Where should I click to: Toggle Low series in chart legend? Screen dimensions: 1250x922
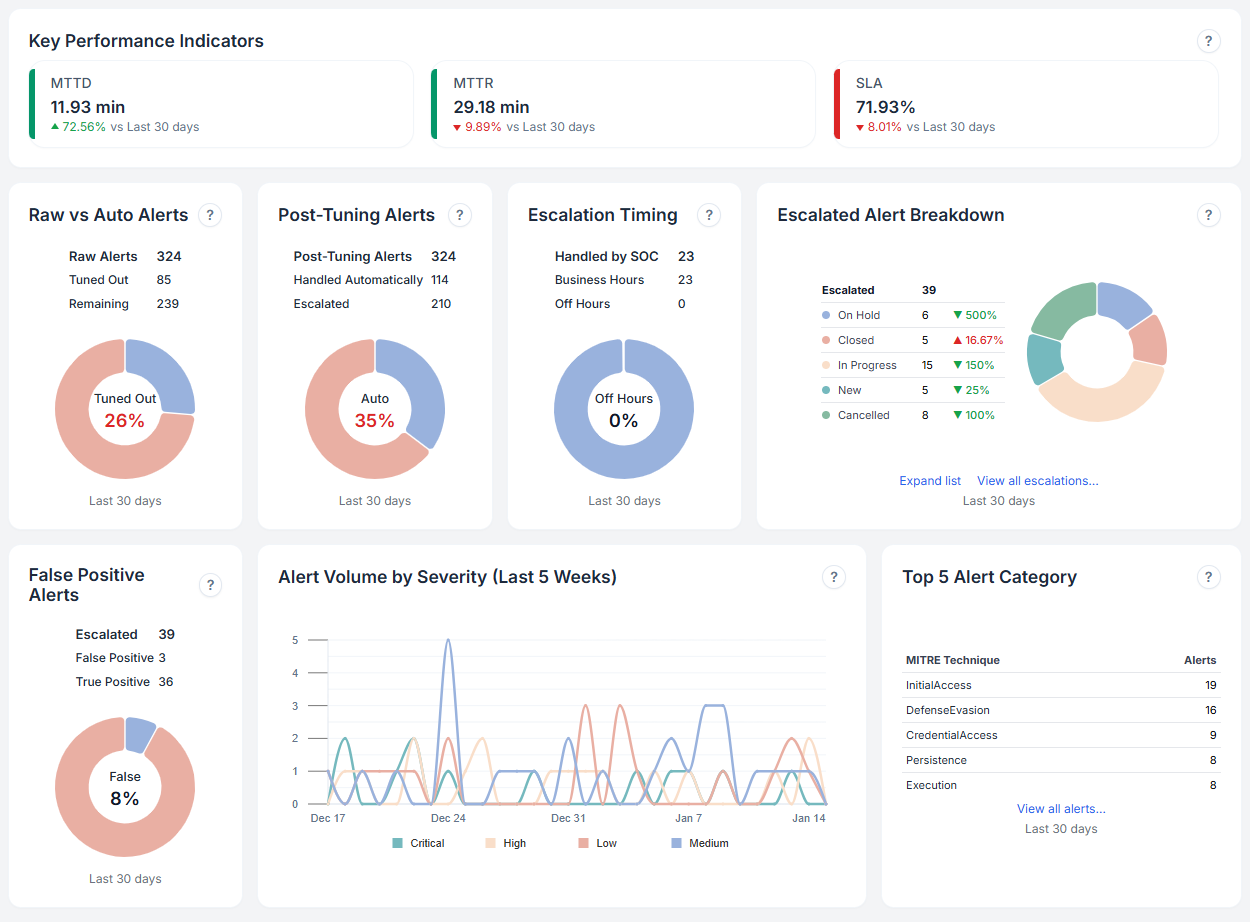point(597,843)
